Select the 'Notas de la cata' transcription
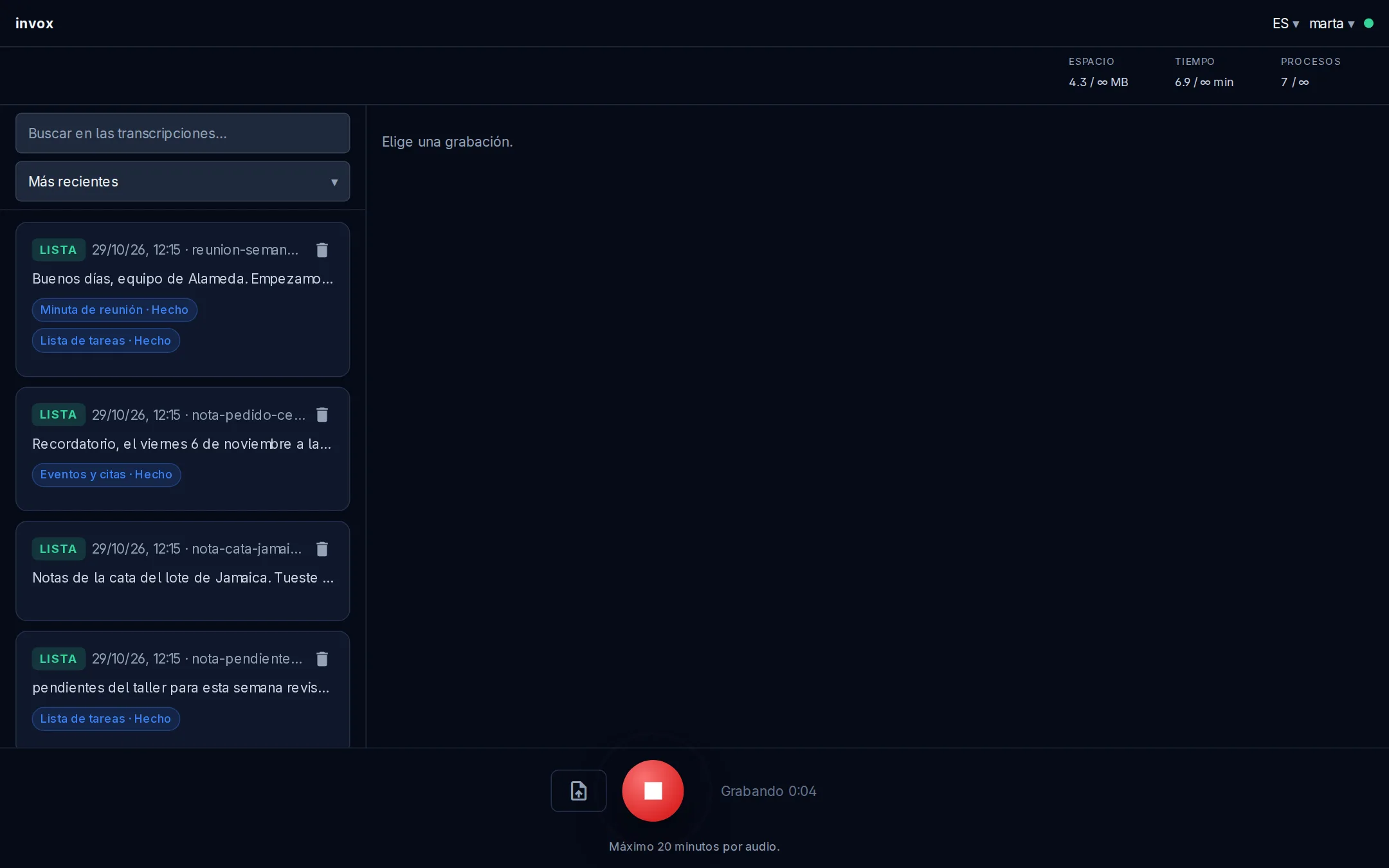 pos(183,578)
